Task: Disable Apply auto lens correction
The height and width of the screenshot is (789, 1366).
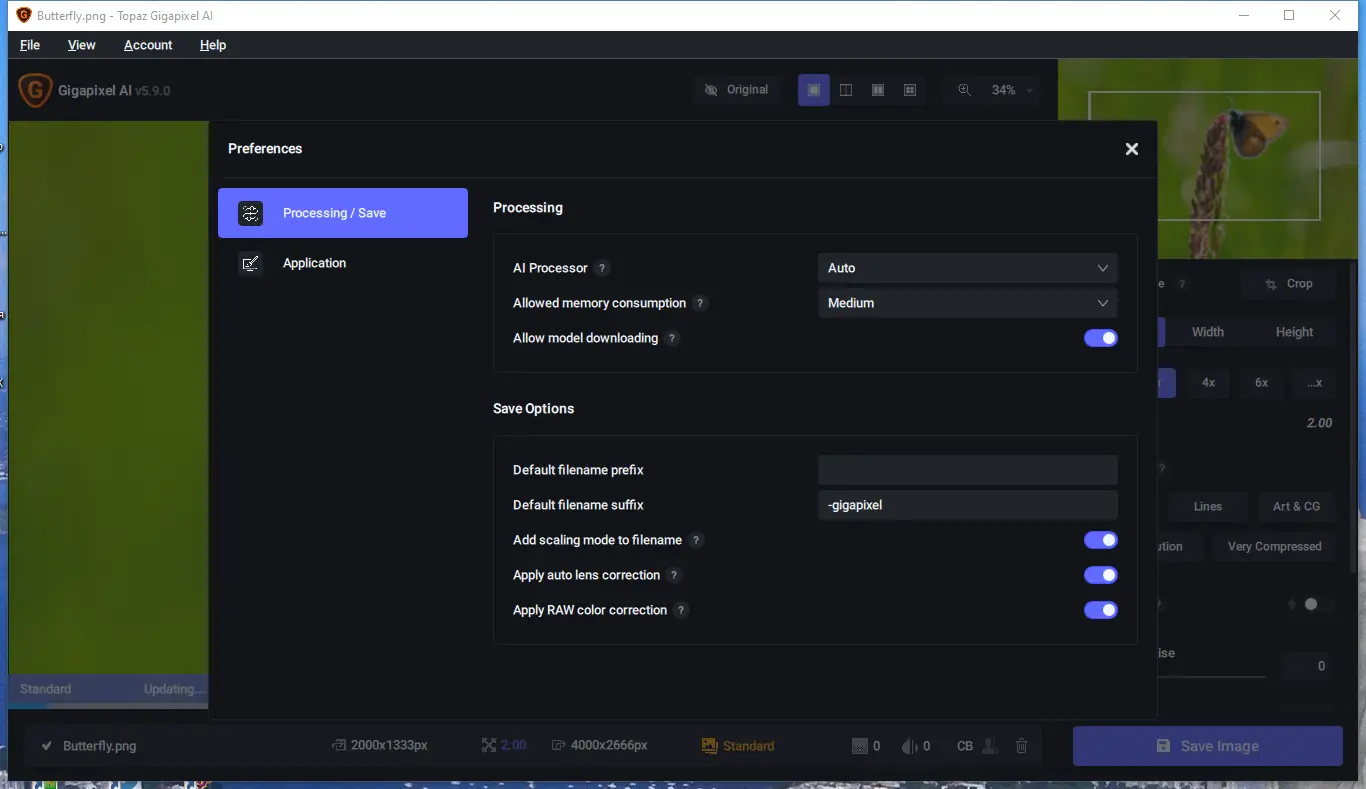Action: pos(1101,575)
